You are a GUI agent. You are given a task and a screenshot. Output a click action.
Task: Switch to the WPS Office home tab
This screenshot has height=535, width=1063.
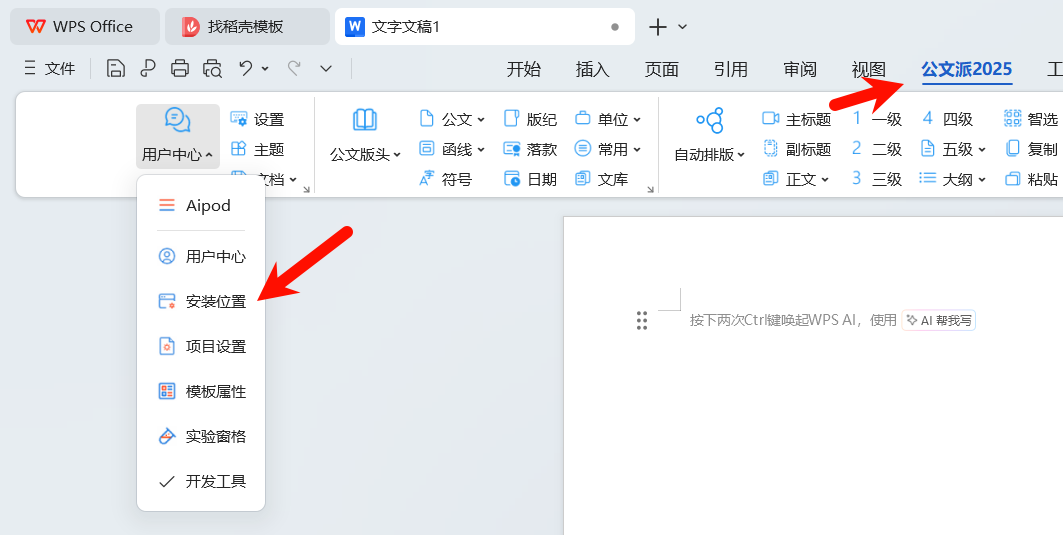(85, 26)
